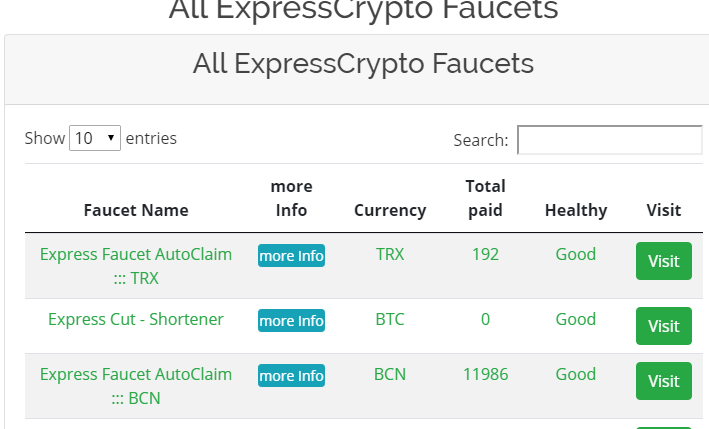Click the Search input field
The width and height of the screenshot is (709, 429).
coord(609,140)
